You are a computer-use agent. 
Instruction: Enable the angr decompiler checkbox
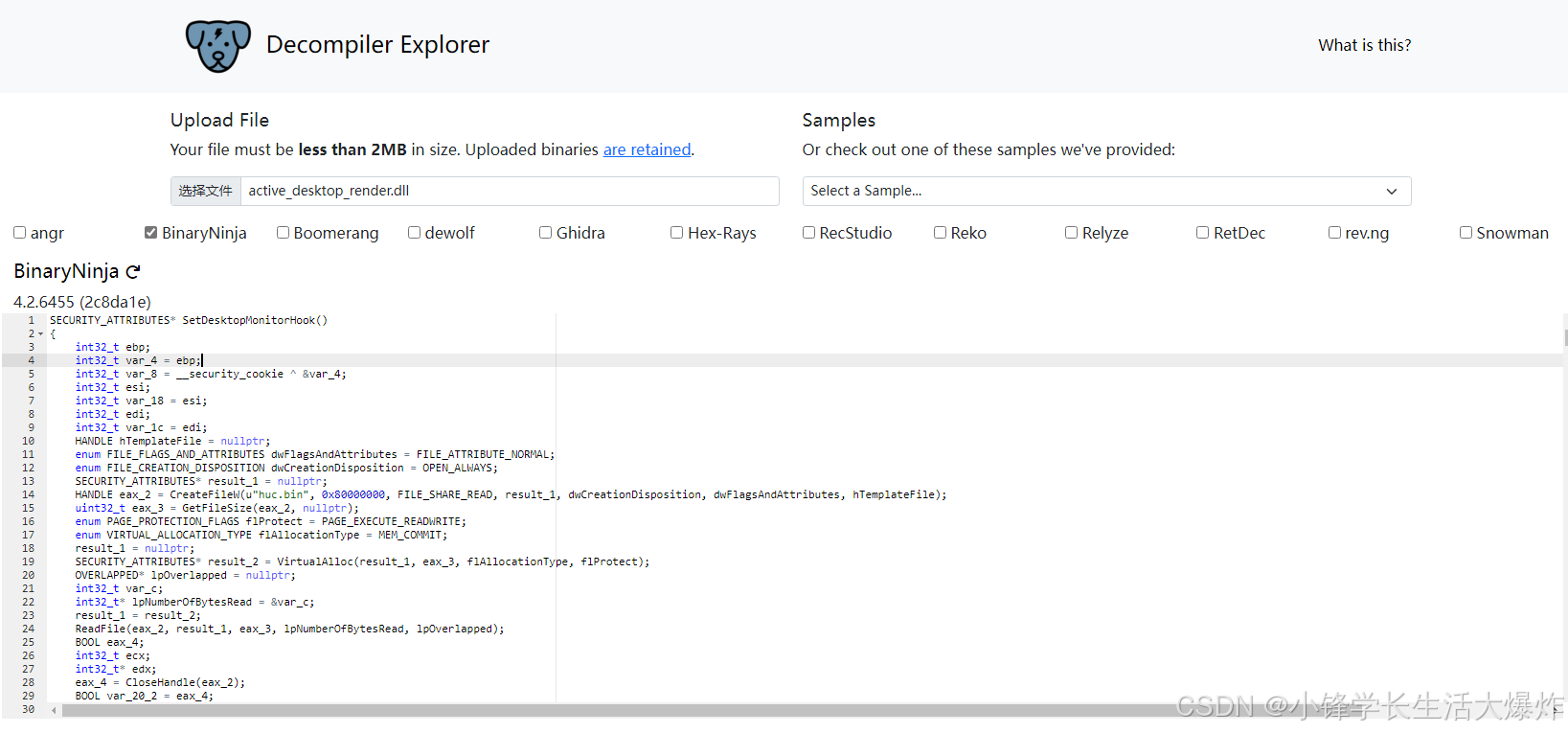pyautogui.click(x=19, y=233)
